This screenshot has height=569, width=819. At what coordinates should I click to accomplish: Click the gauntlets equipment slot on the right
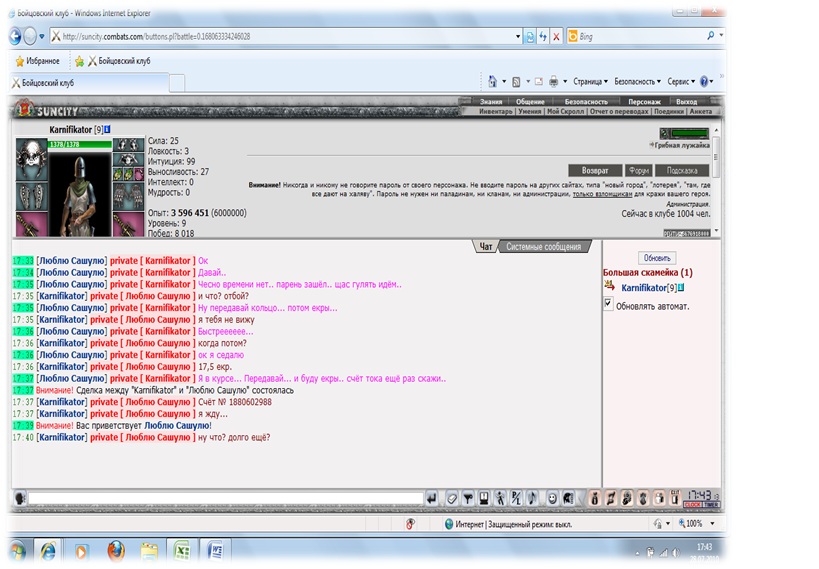(x=128, y=195)
